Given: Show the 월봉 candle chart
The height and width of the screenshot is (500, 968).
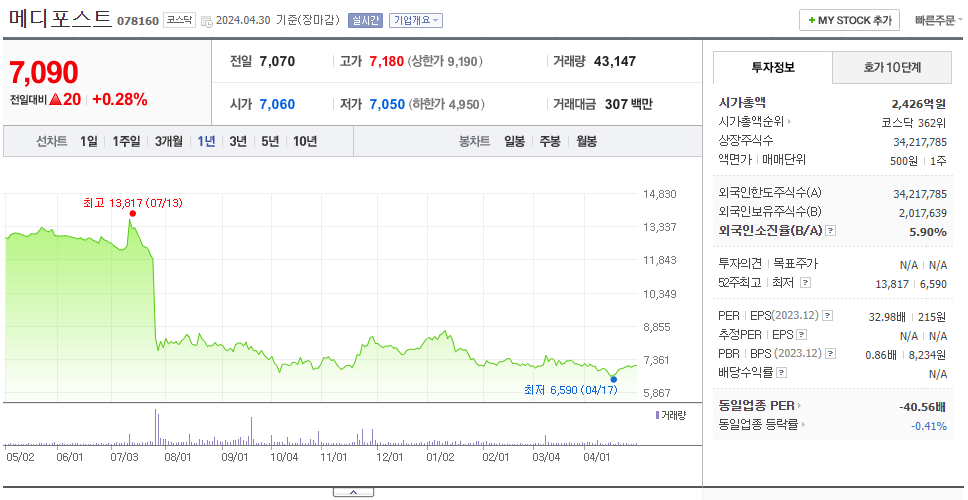Looking at the screenshot, I should point(586,141).
